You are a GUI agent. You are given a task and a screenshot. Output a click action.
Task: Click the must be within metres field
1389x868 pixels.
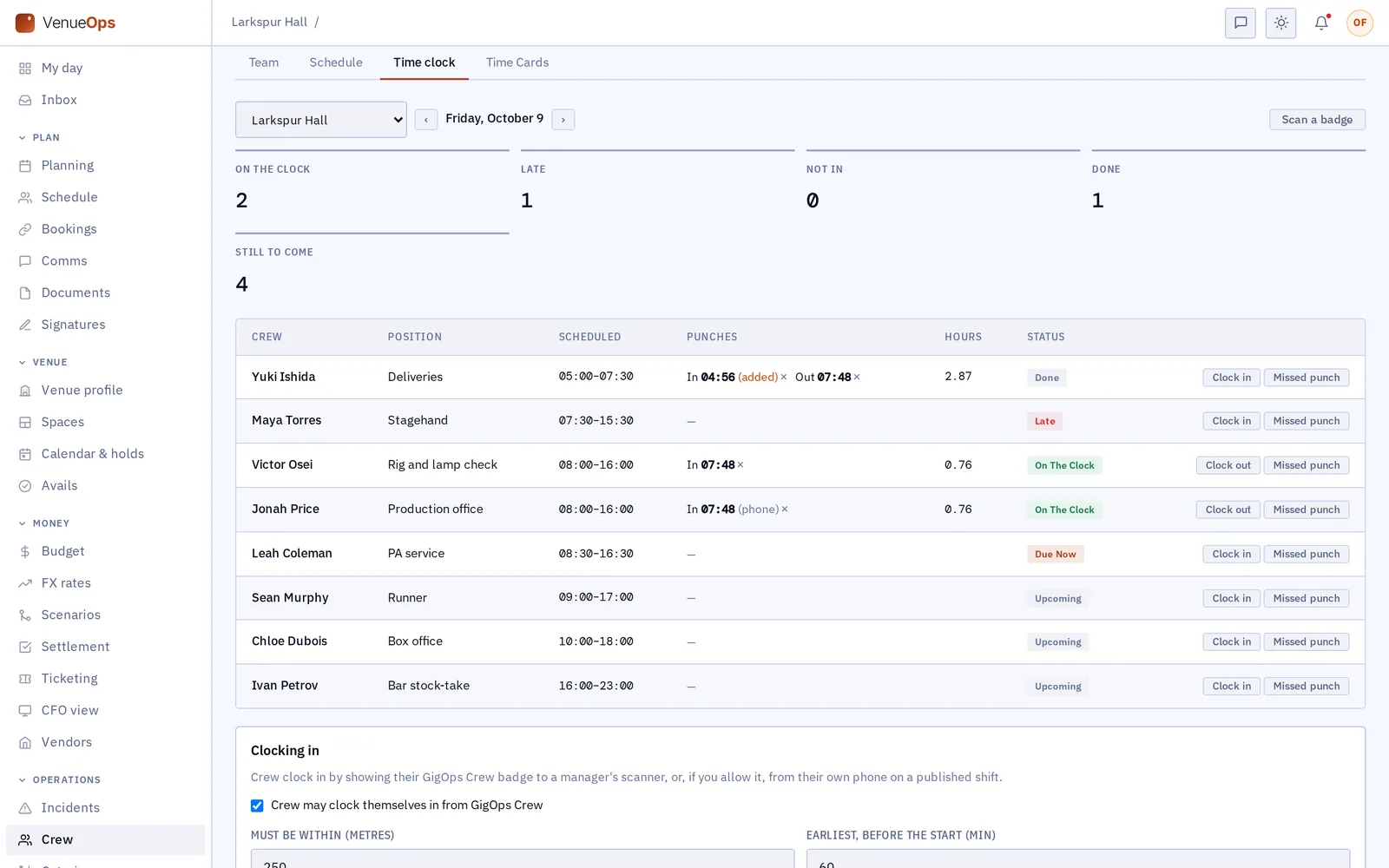point(523,859)
